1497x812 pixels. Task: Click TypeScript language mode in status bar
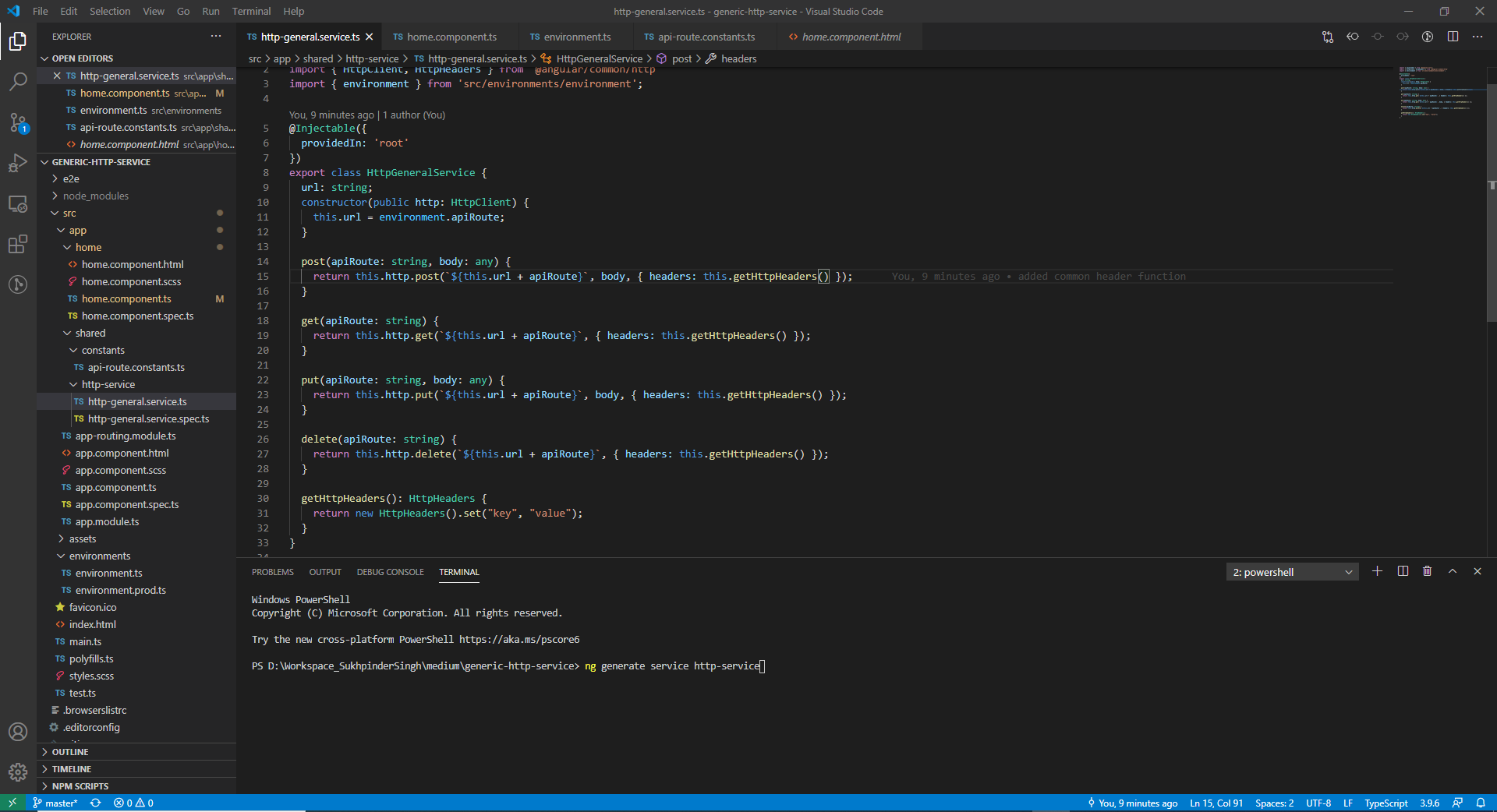[x=1386, y=803]
